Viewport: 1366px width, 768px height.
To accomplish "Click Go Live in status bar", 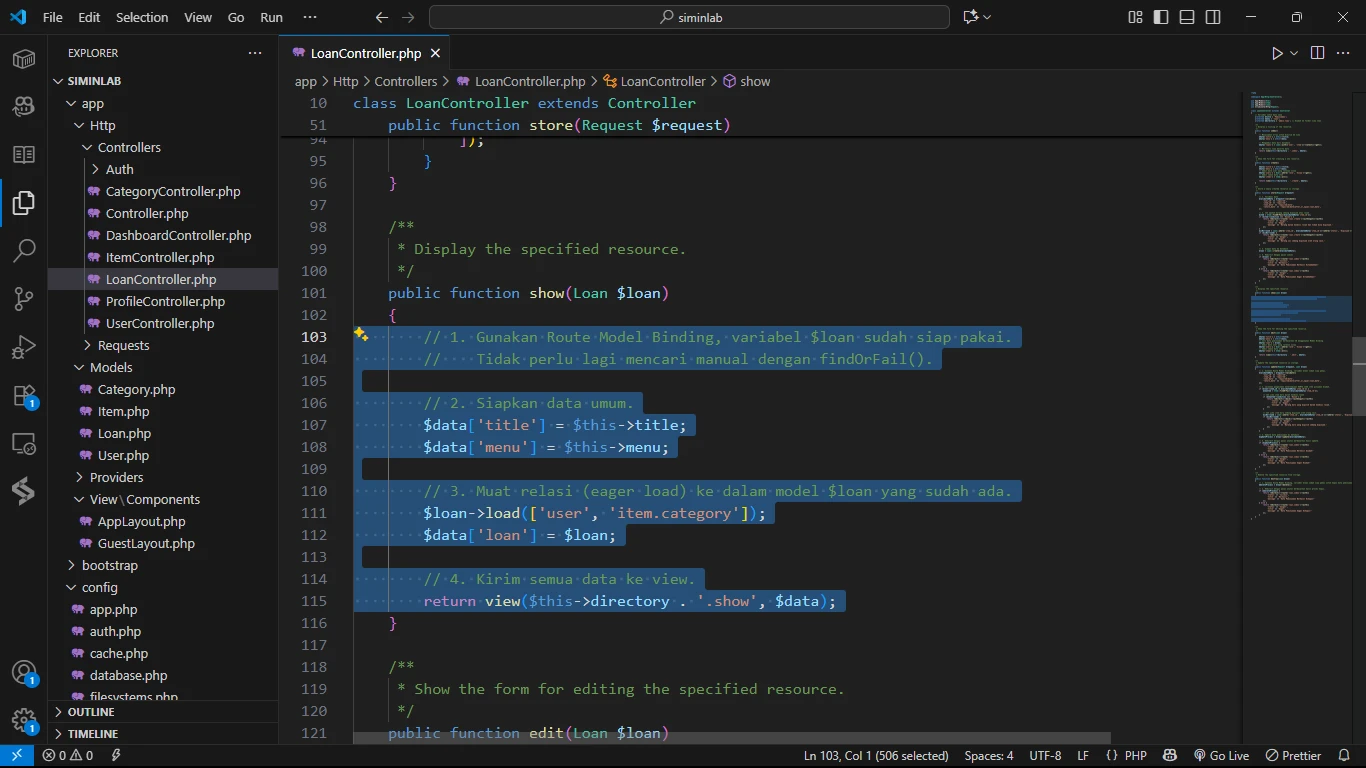I will (x=1221, y=756).
